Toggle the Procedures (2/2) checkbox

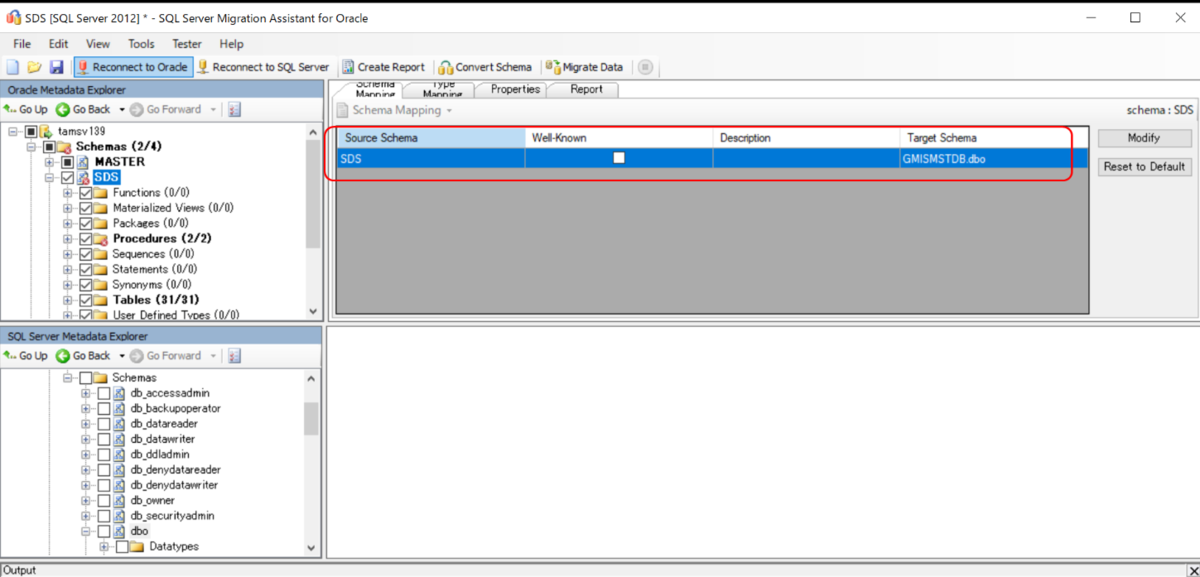(x=86, y=239)
